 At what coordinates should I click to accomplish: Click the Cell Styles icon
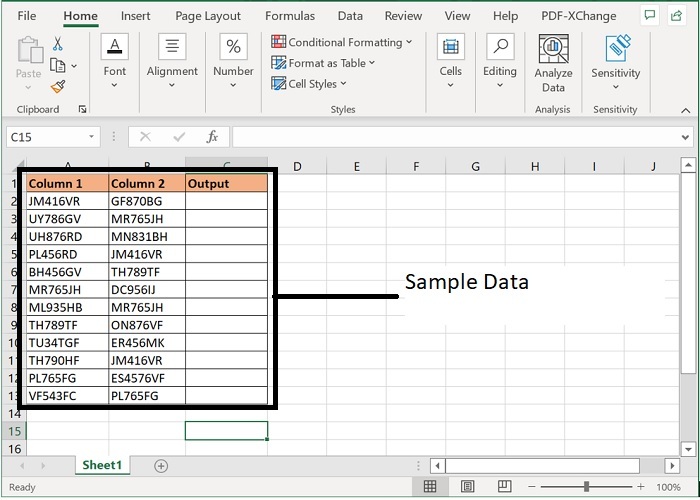click(x=279, y=83)
